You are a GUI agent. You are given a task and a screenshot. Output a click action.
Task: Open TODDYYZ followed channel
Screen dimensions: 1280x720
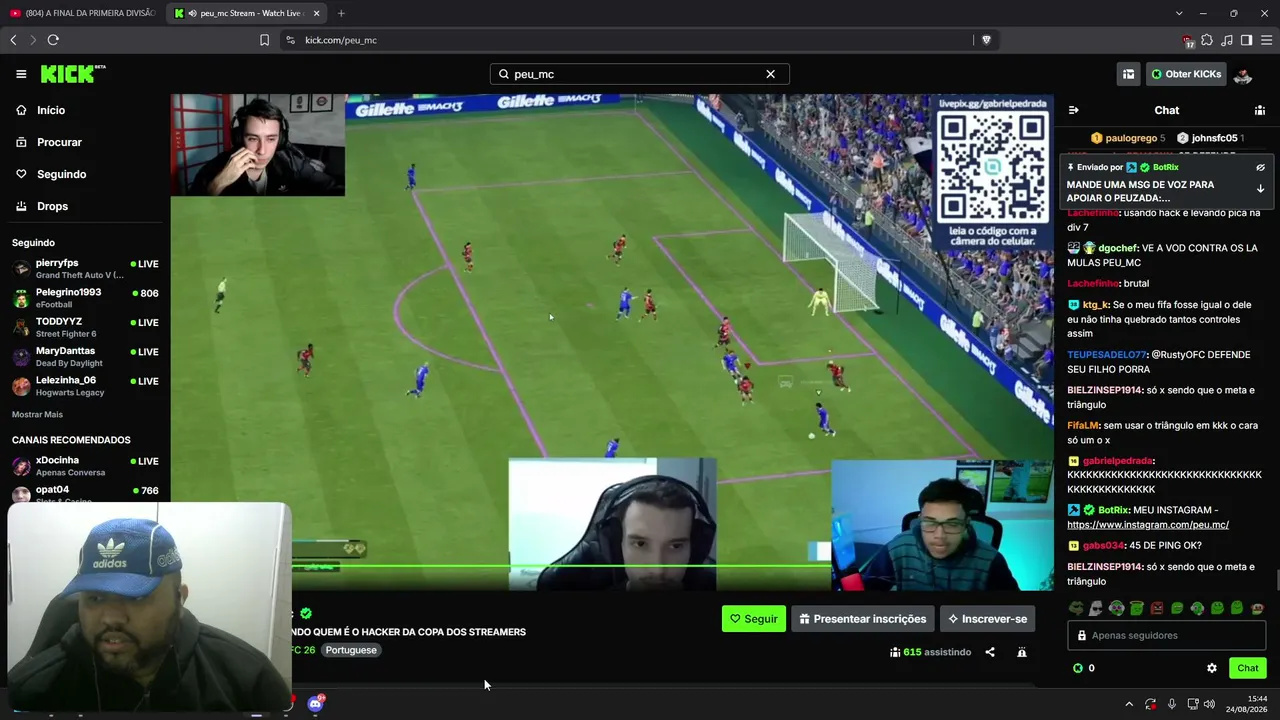tap(84, 327)
